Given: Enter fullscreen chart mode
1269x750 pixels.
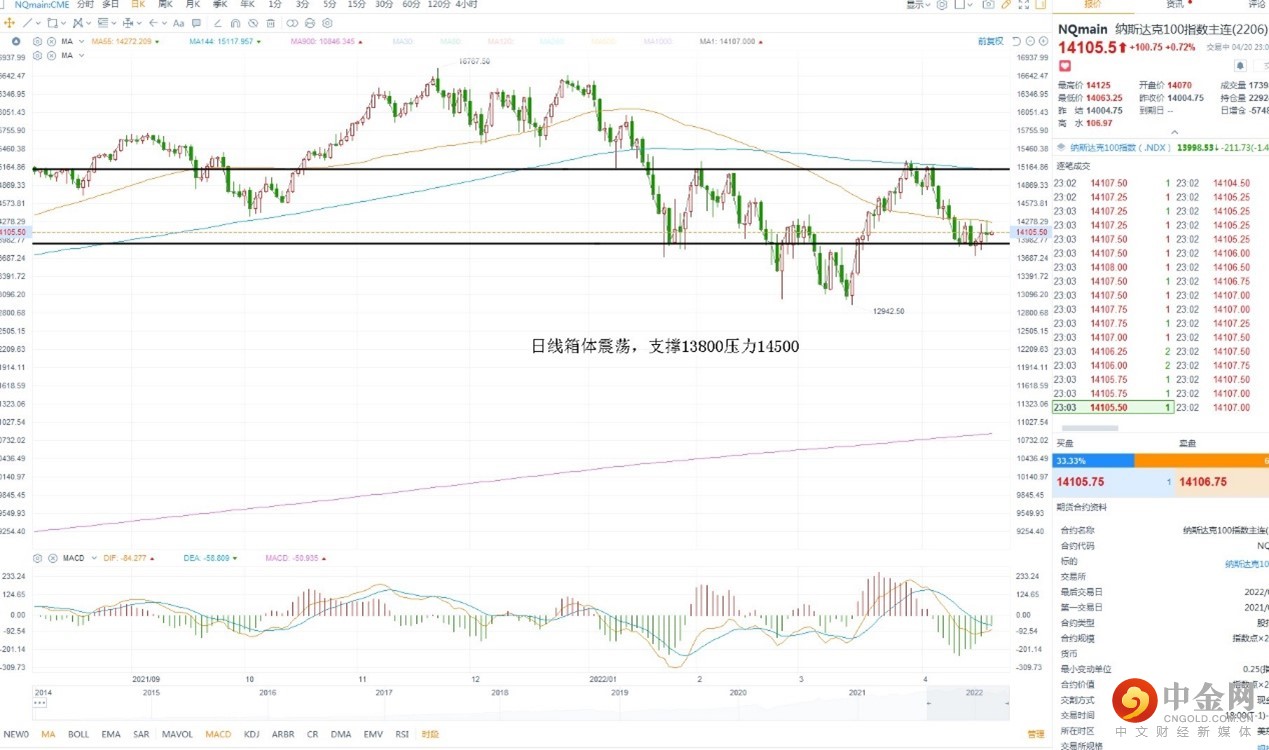Looking at the screenshot, I should [x=1024, y=5].
